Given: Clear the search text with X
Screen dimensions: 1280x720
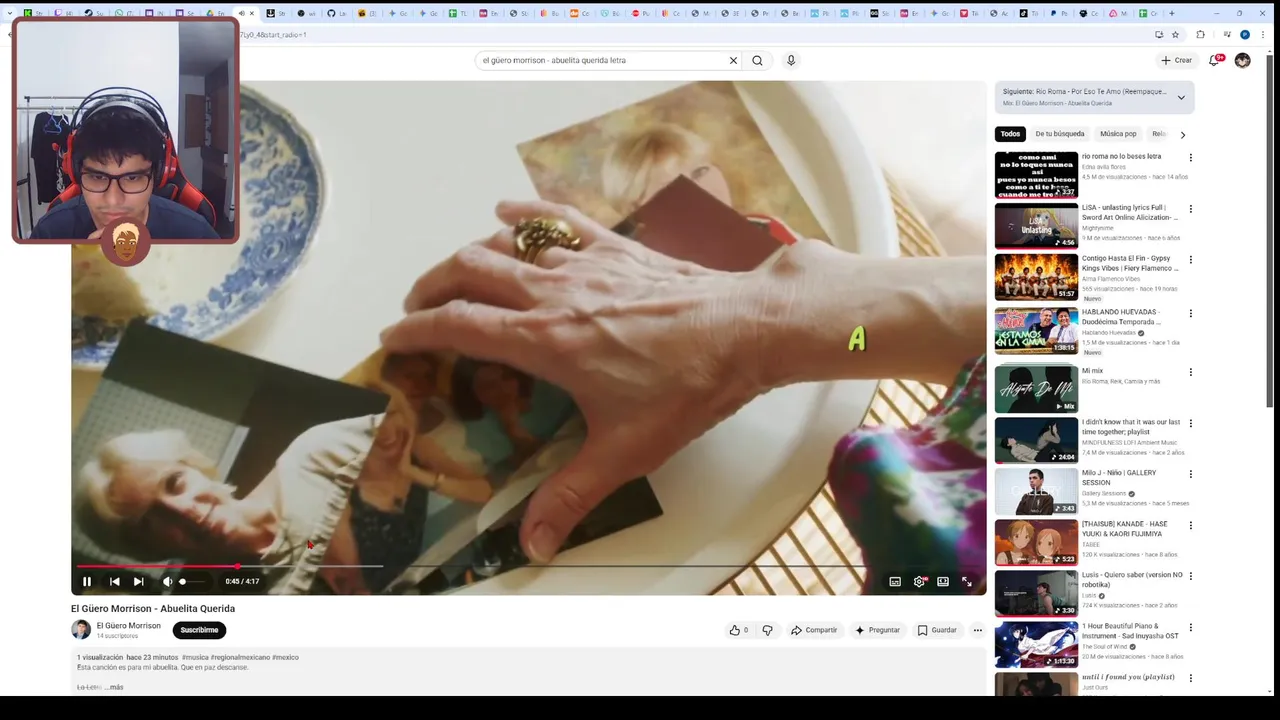Looking at the screenshot, I should tap(733, 60).
